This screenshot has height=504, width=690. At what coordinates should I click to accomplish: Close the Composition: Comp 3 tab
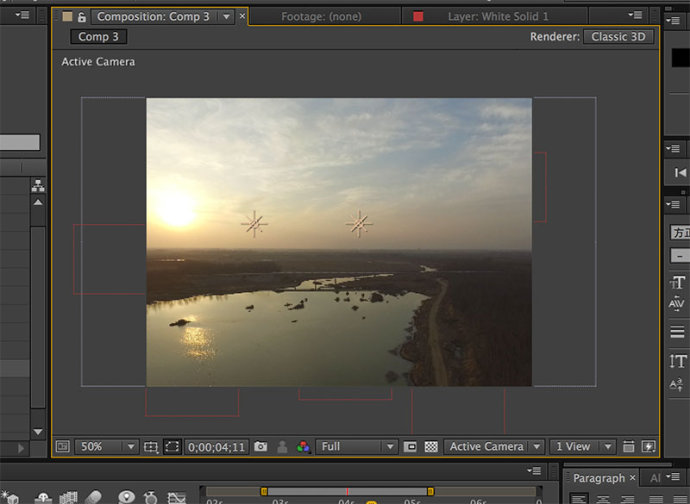(x=242, y=16)
